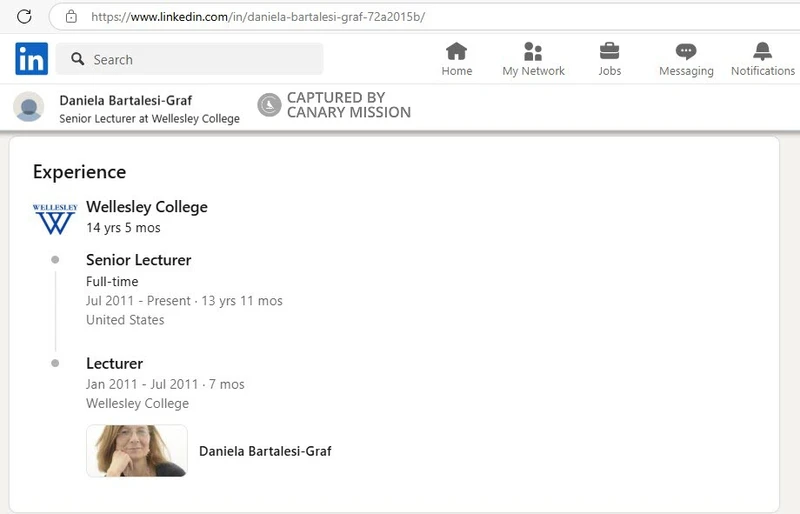The height and width of the screenshot is (514, 800).
Task: Click the 'Full-time' employment type text
Action: click(112, 281)
